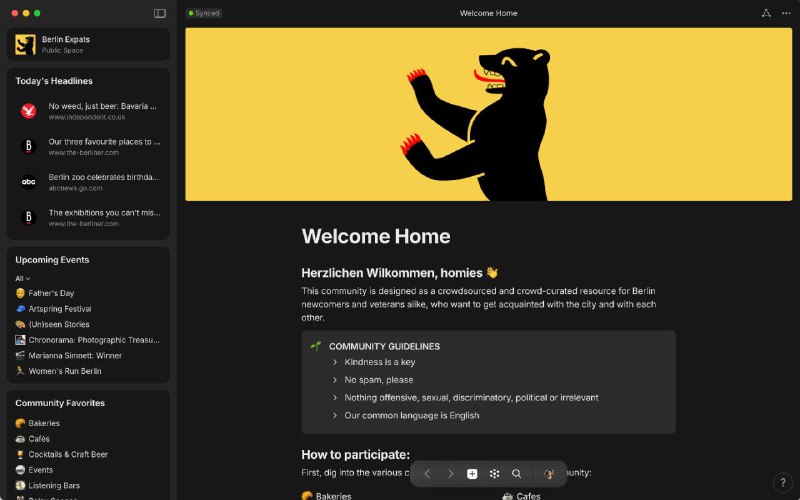The image size is (800, 500).
Task: Open the 'No weed, just beer' headline
Action: coord(102,110)
